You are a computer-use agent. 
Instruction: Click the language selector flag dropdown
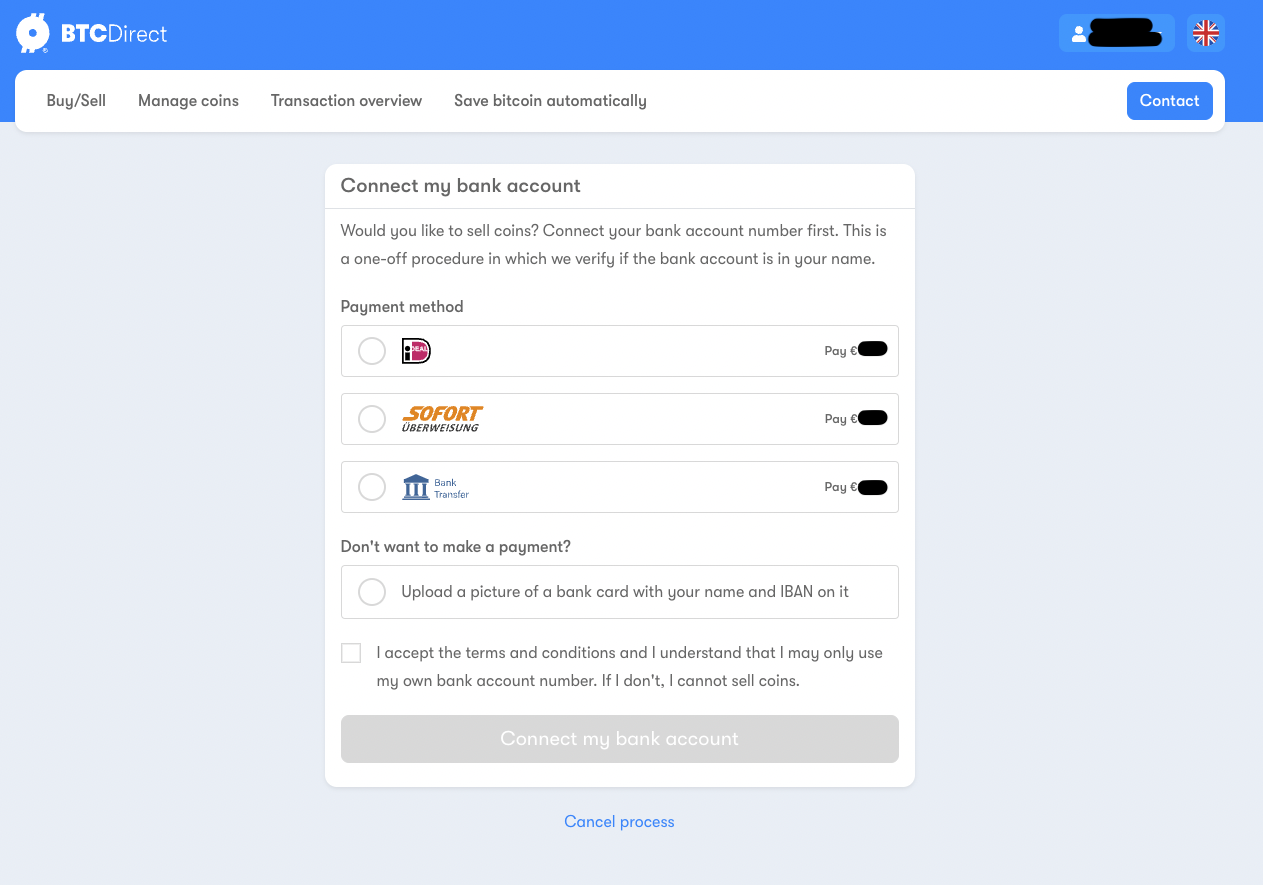[x=1206, y=33]
